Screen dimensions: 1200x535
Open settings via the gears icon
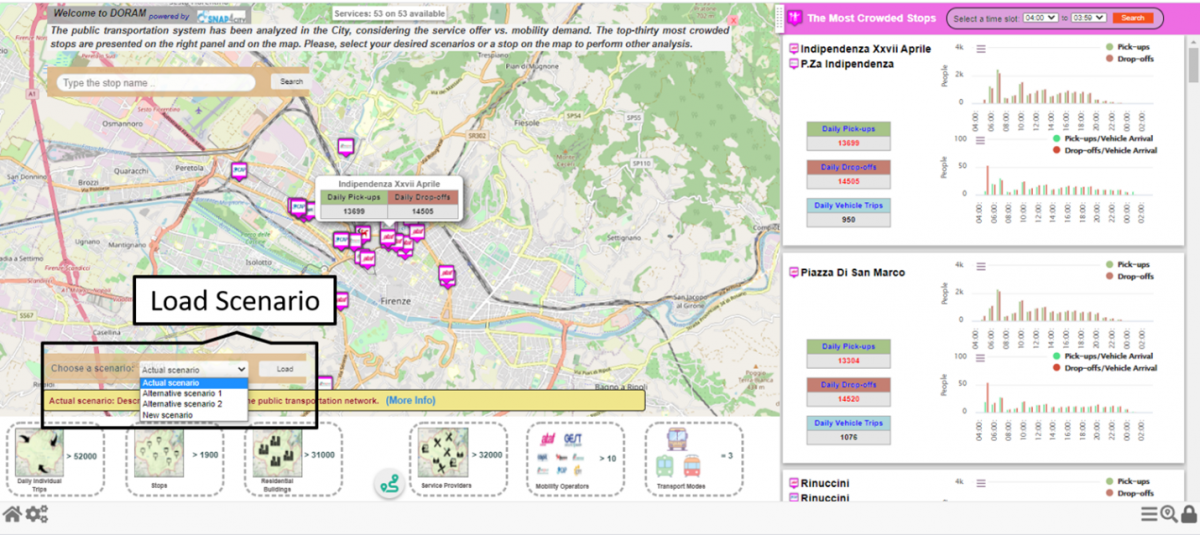tap(37, 515)
